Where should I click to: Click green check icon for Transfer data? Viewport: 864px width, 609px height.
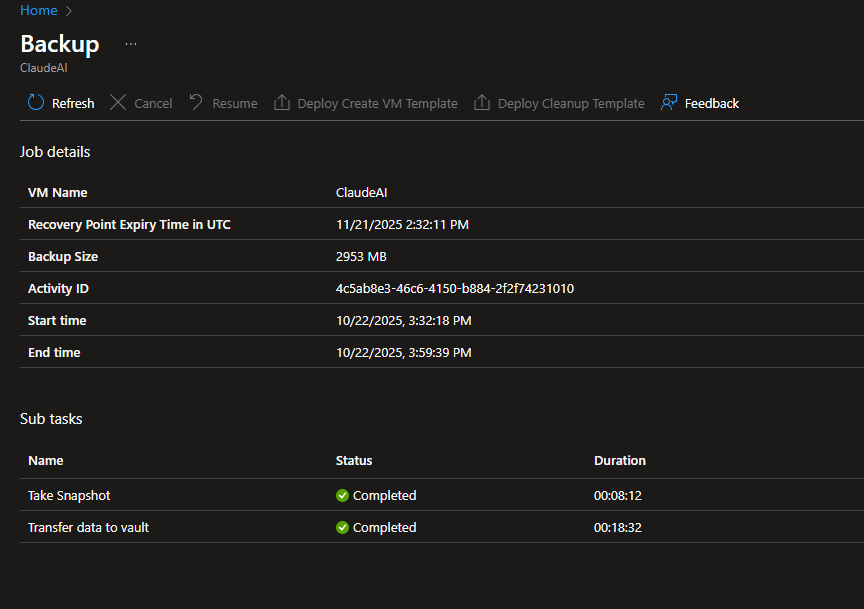343,528
